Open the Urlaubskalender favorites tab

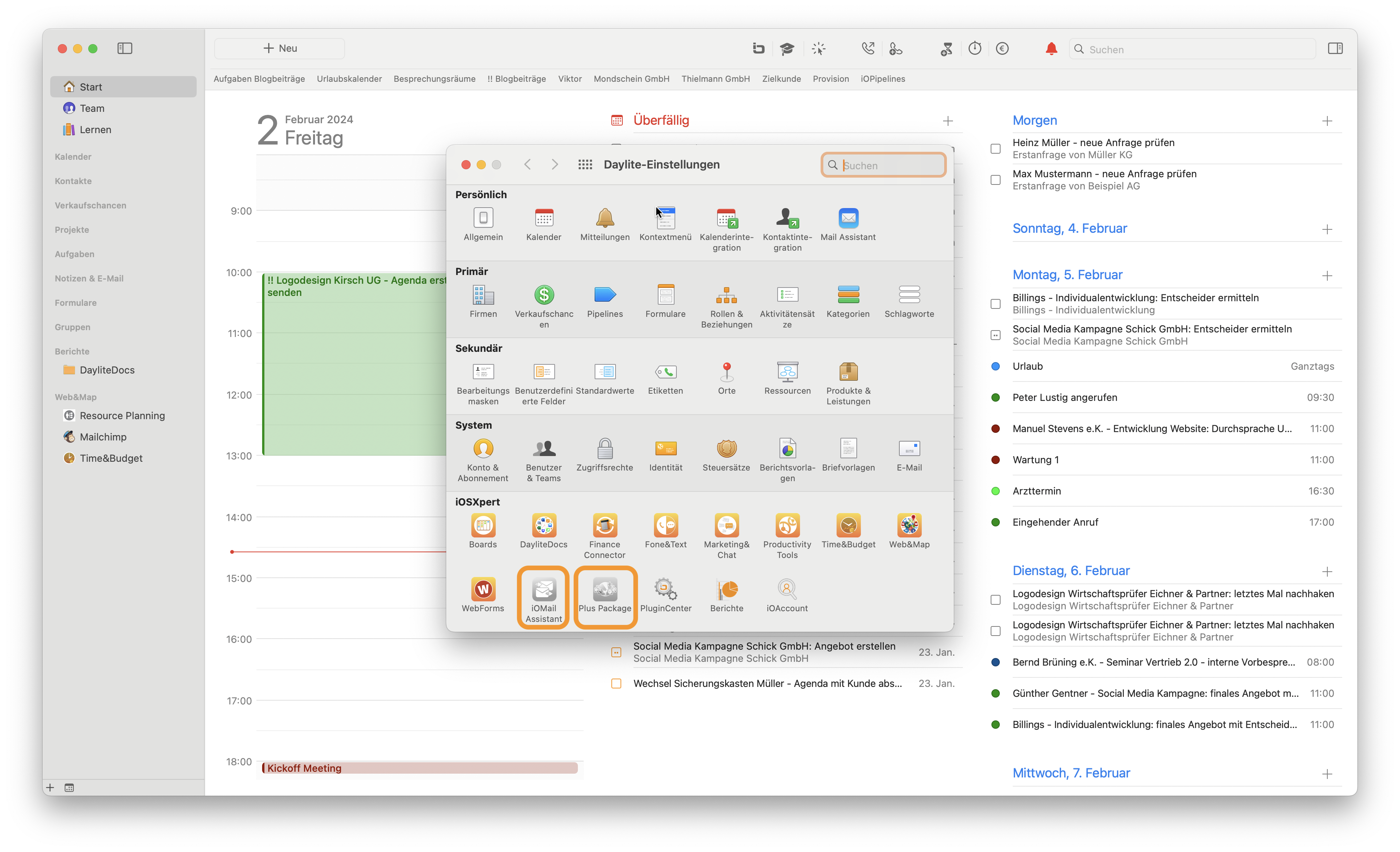(x=350, y=79)
